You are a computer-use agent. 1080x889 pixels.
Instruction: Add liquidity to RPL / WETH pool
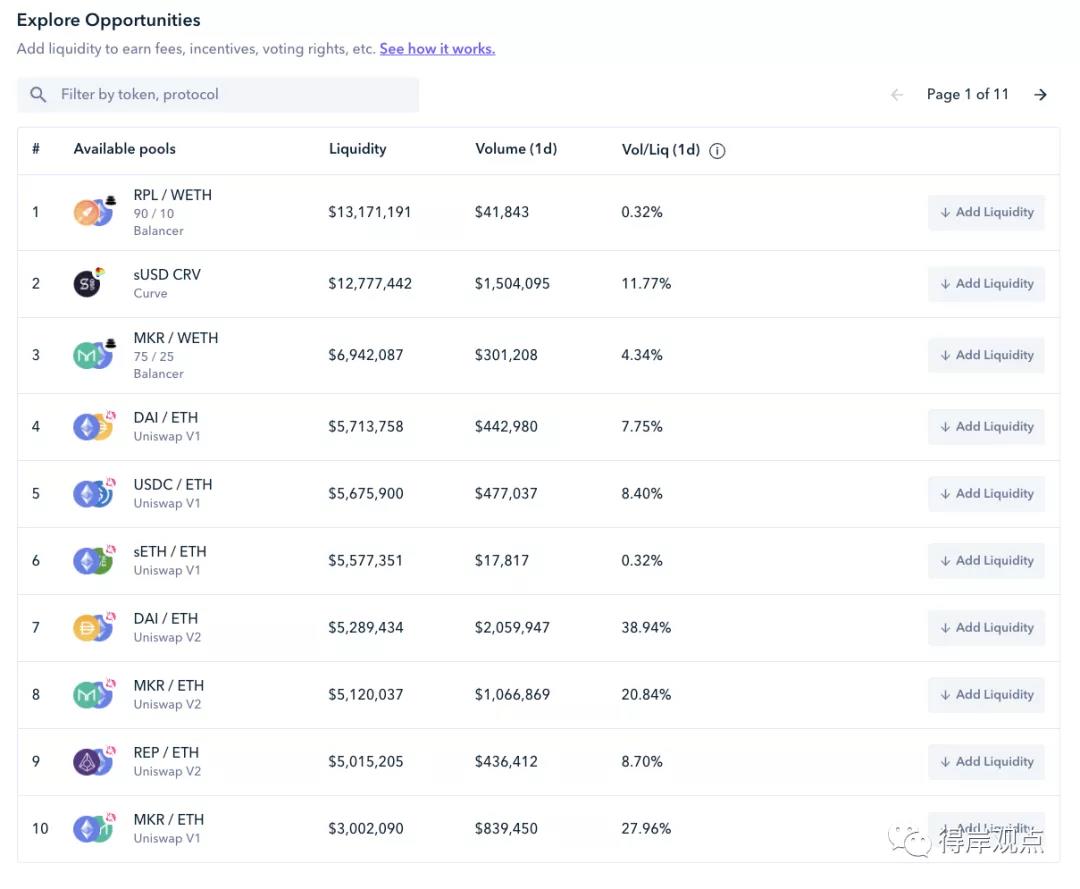click(986, 212)
